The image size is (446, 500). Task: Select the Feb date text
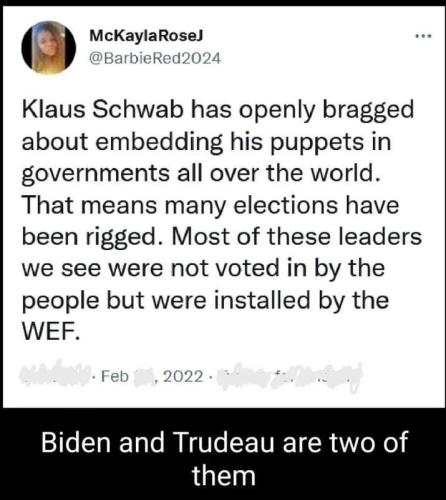[115, 377]
